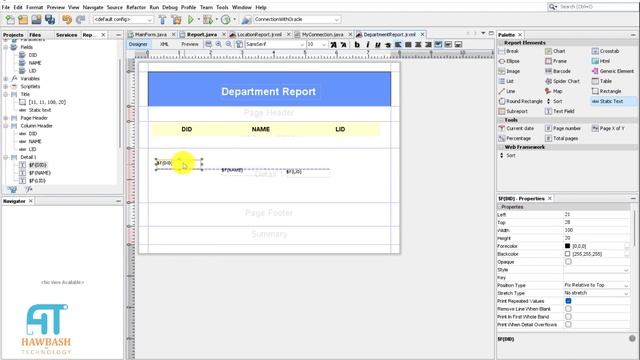The image size is (640, 360).
Task: Run the project with green play icon
Action: [191, 19]
